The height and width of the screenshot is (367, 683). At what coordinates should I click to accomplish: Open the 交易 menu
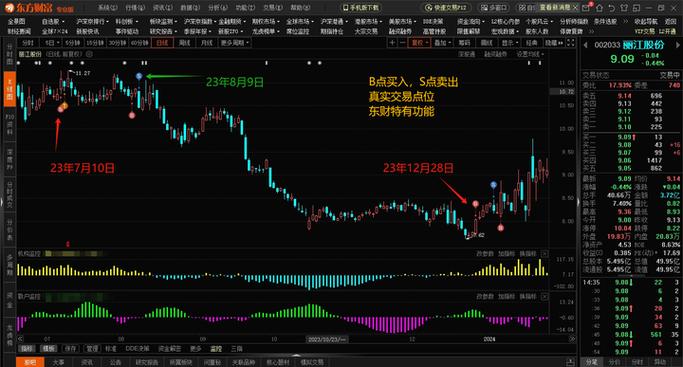273,7
